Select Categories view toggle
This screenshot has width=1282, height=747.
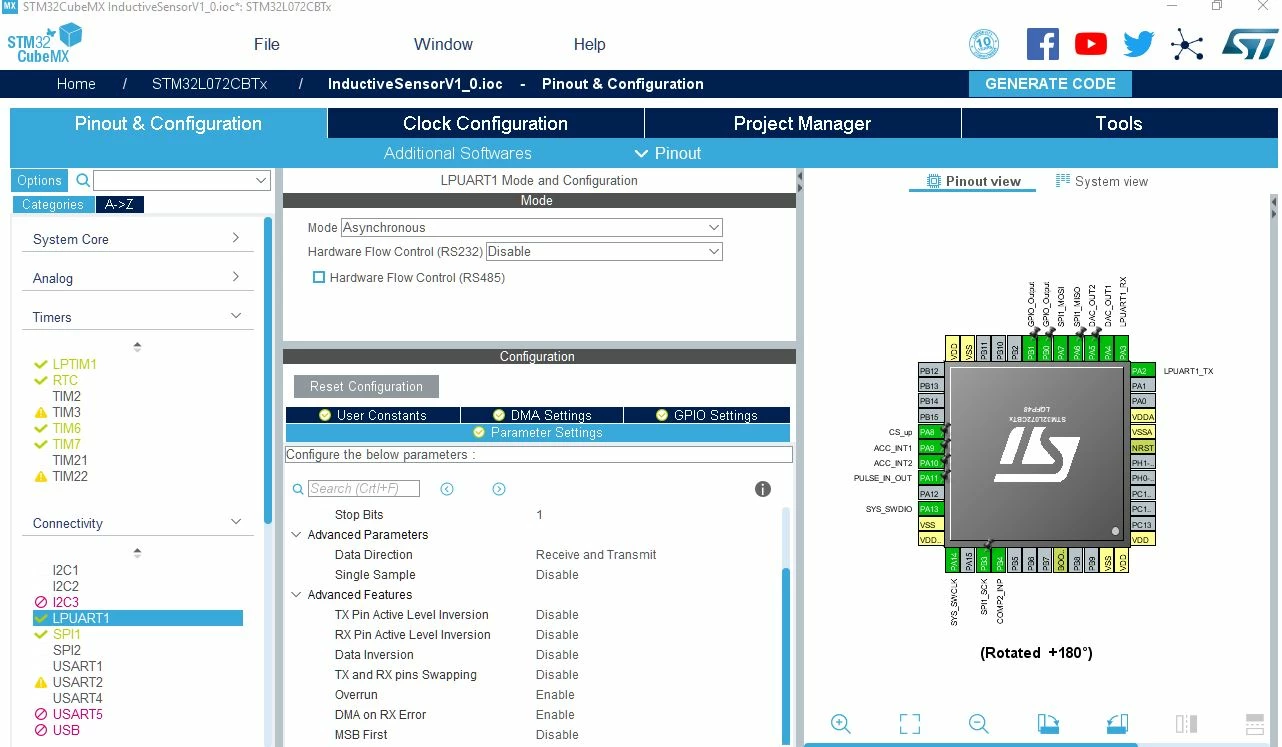pos(53,204)
